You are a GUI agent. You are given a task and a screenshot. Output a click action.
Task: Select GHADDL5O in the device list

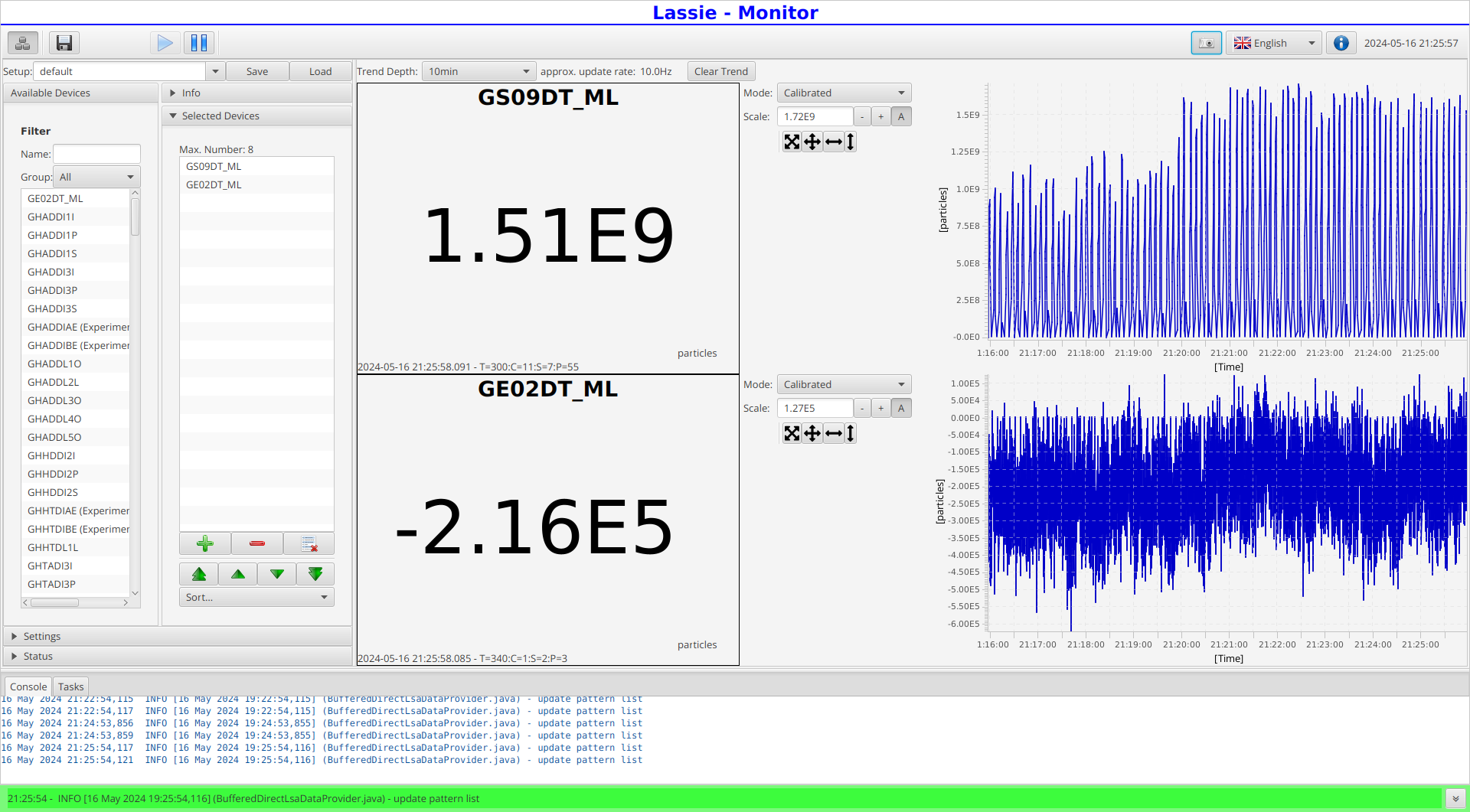pyautogui.click(x=75, y=437)
